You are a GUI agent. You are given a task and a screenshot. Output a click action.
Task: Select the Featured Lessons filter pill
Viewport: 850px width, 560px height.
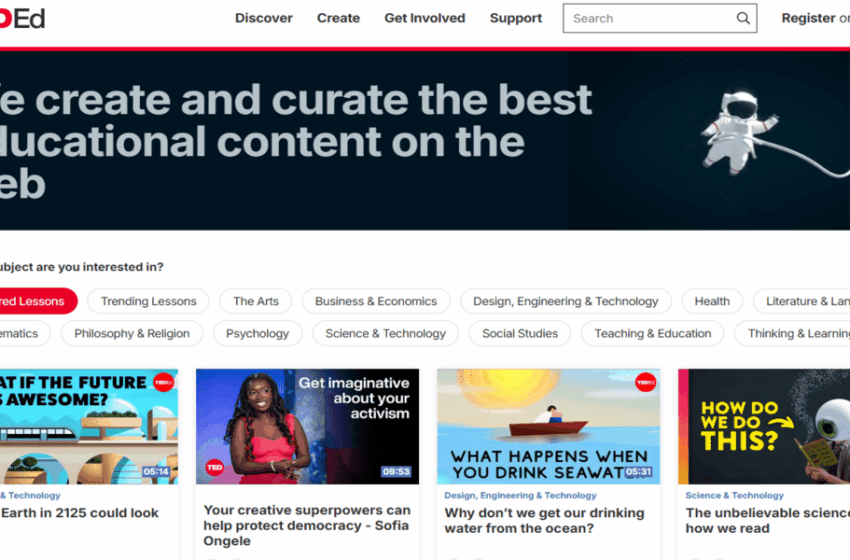[x=38, y=301]
